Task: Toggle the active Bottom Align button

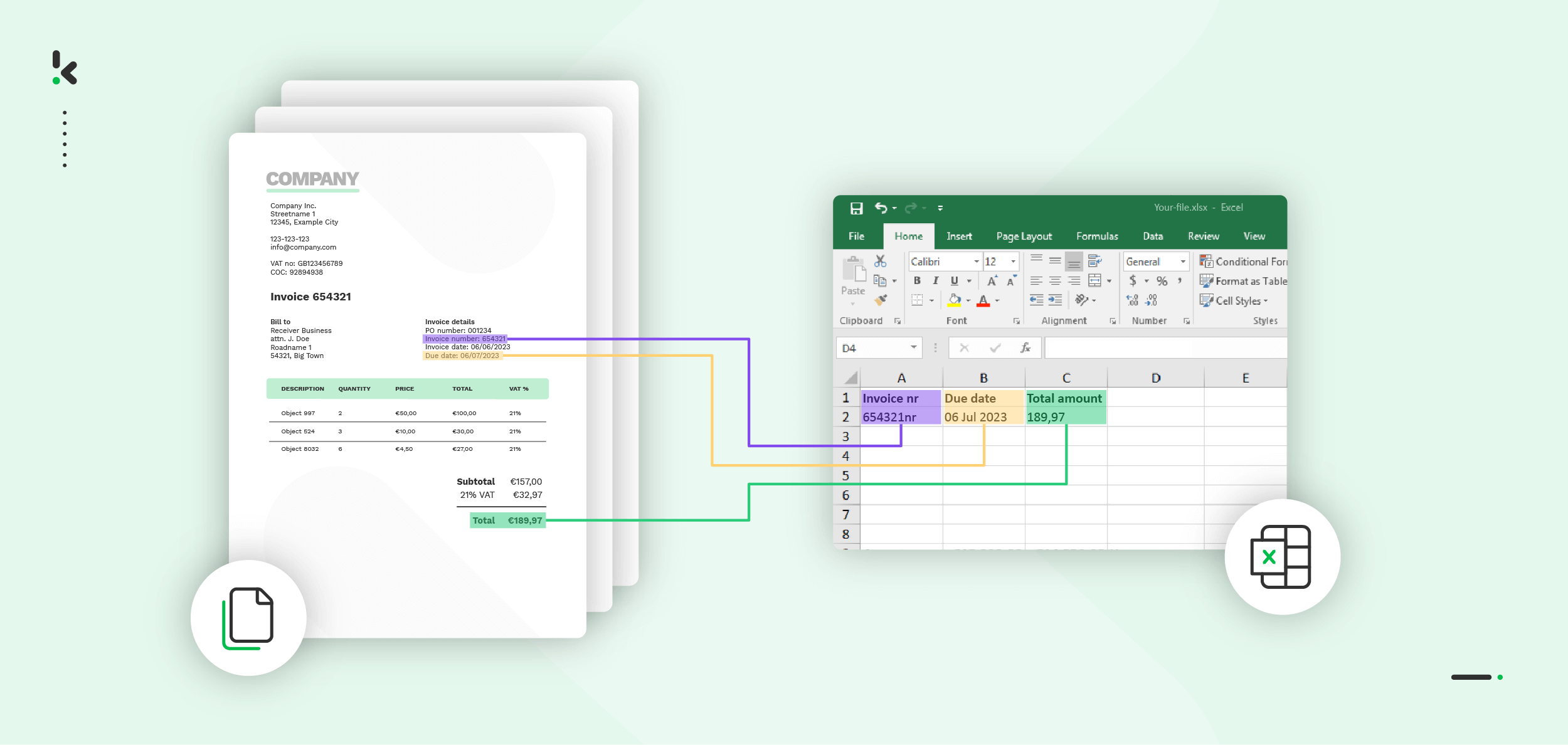Action: coord(1074,262)
